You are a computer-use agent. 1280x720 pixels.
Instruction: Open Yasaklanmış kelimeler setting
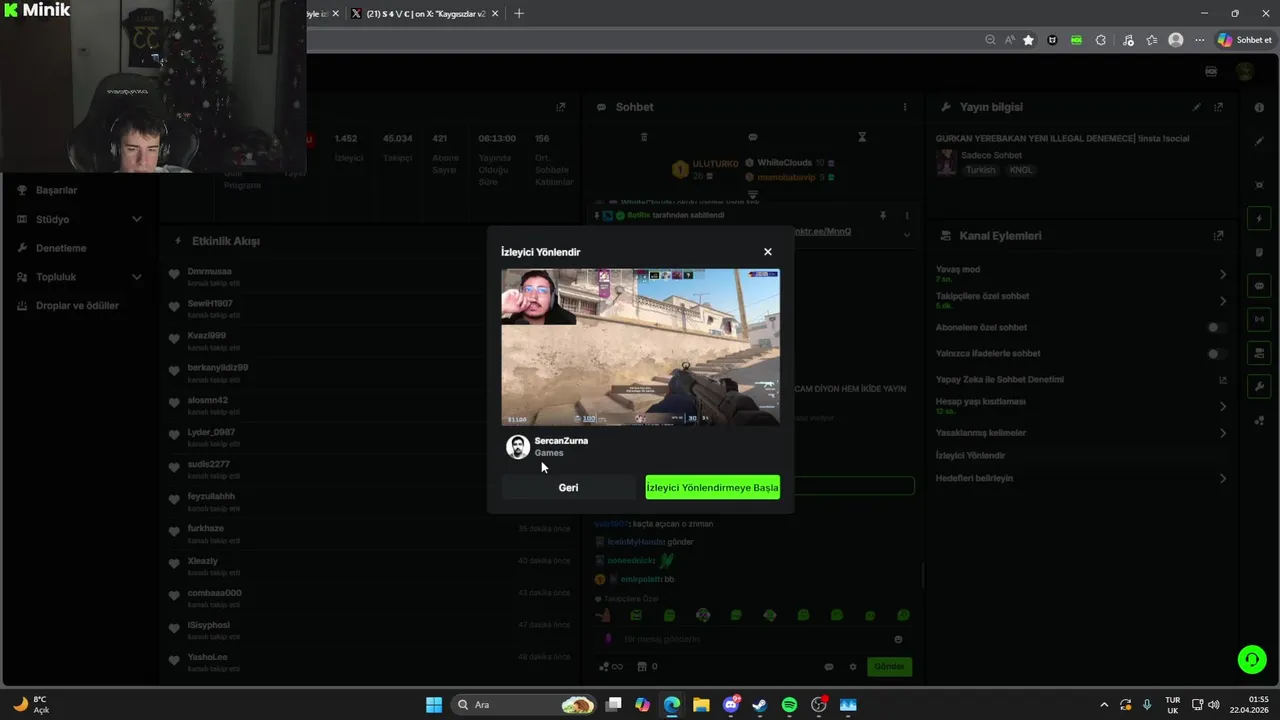coord(1081,433)
